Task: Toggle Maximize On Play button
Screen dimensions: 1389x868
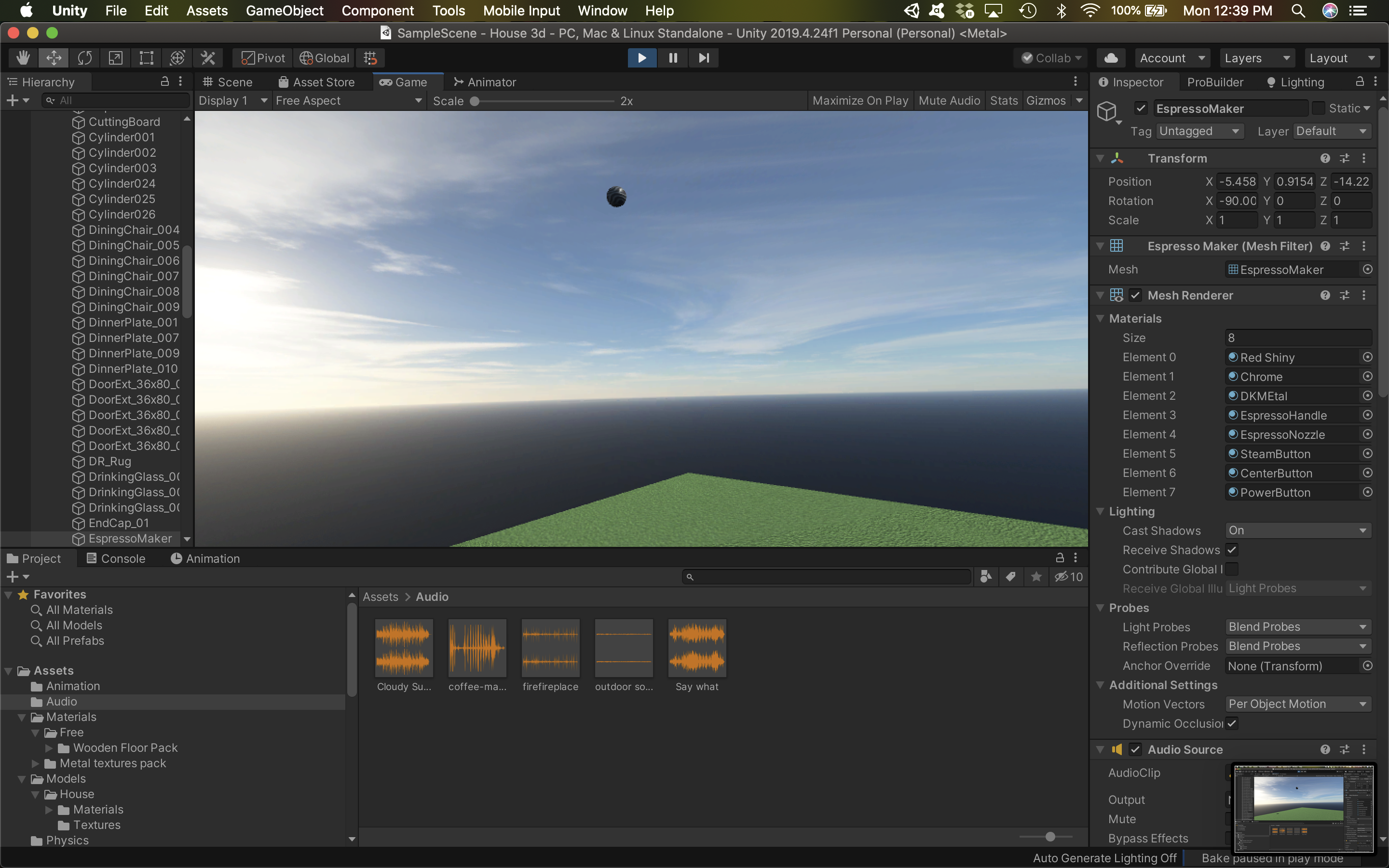Action: [x=860, y=100]
